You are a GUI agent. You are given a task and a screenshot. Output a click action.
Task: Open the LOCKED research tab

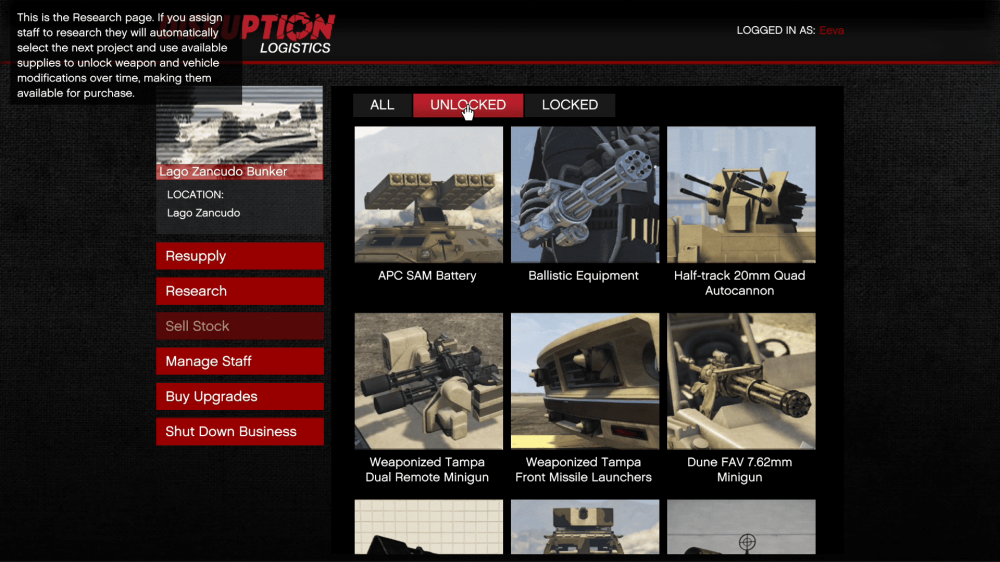570,105
